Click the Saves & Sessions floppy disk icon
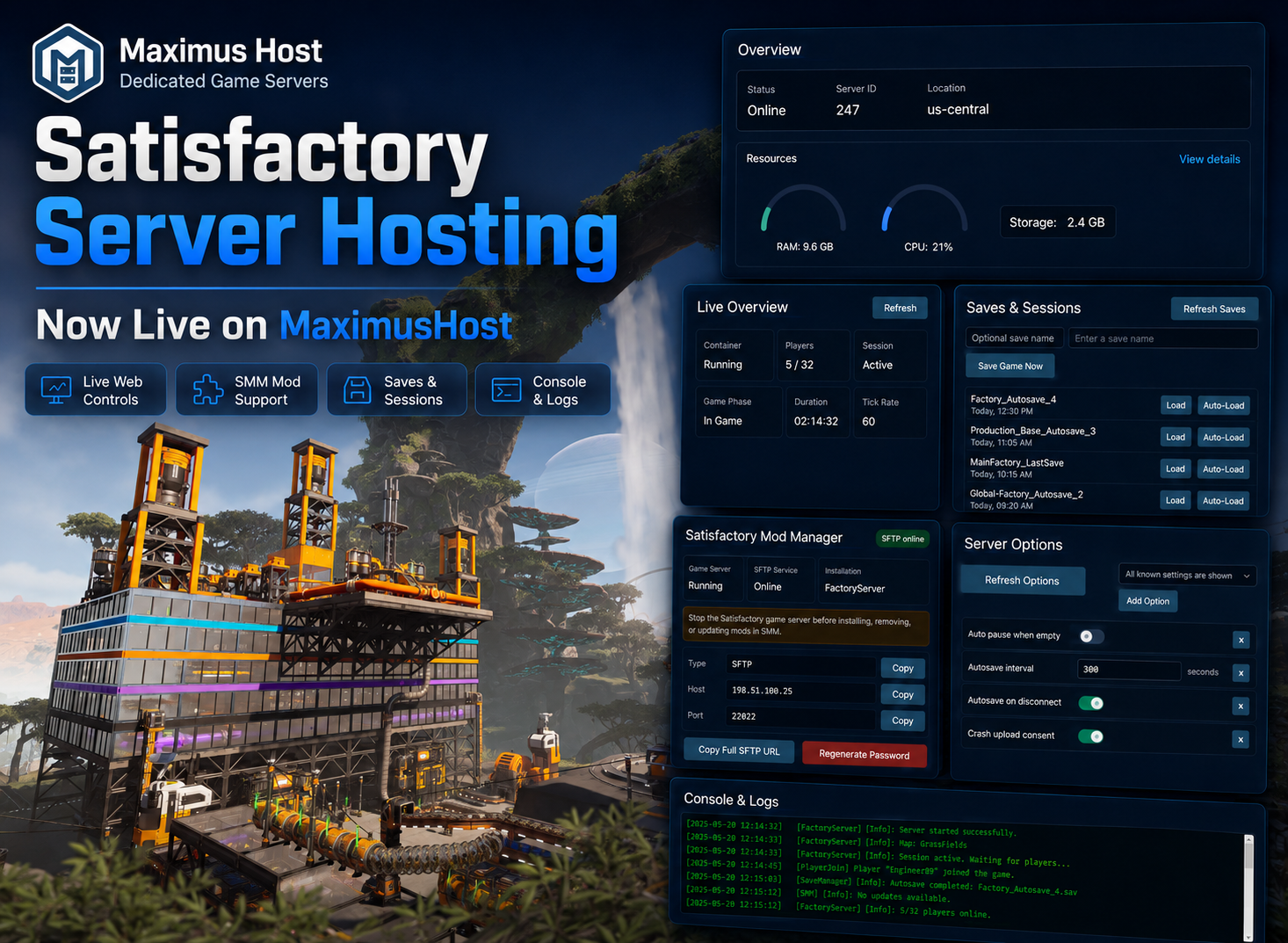Screen dimensions: 1288x943 click(x=357, y=390)
